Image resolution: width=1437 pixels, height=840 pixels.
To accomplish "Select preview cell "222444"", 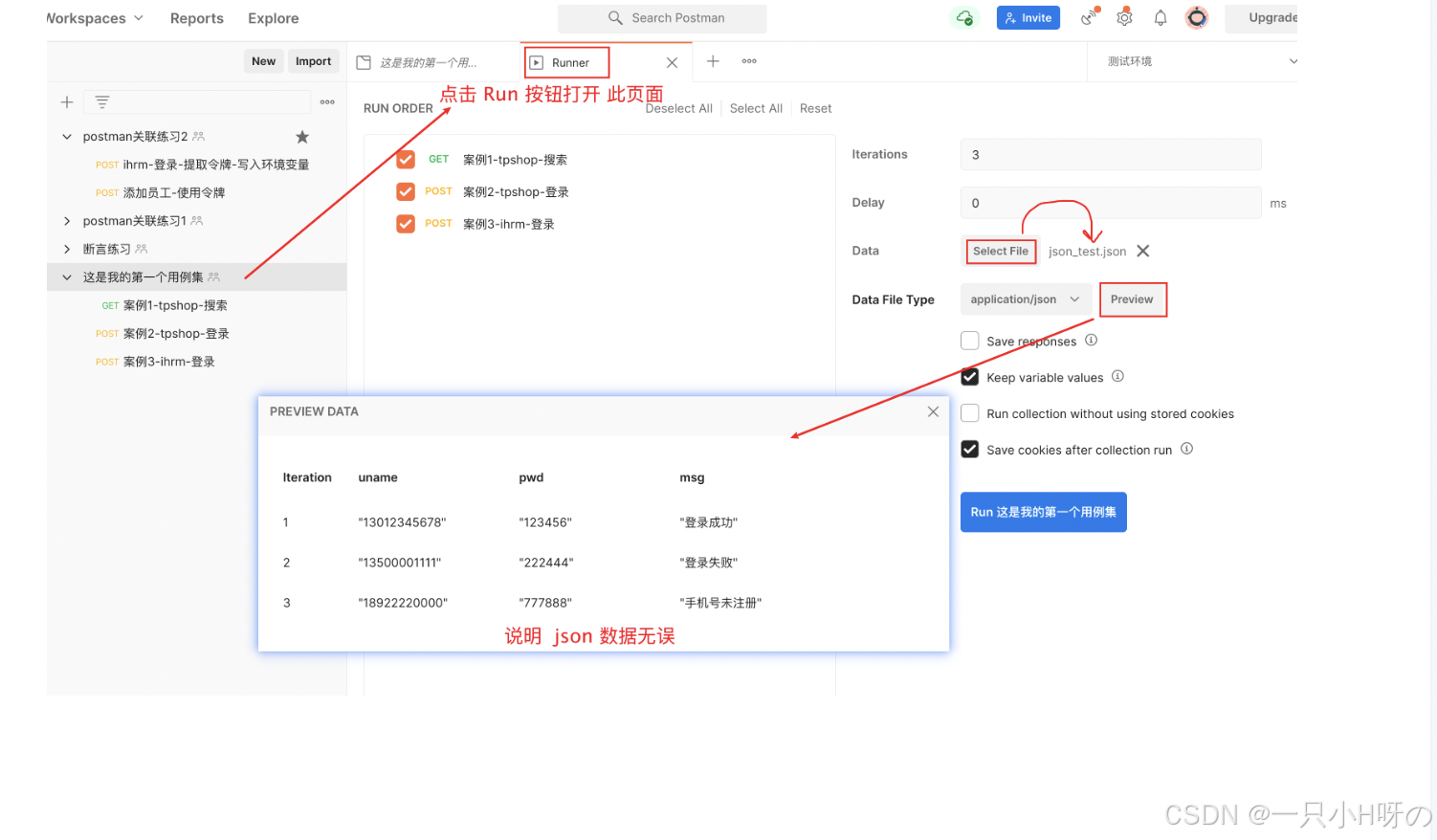I will pyautogui.click(x=546, y=563).
